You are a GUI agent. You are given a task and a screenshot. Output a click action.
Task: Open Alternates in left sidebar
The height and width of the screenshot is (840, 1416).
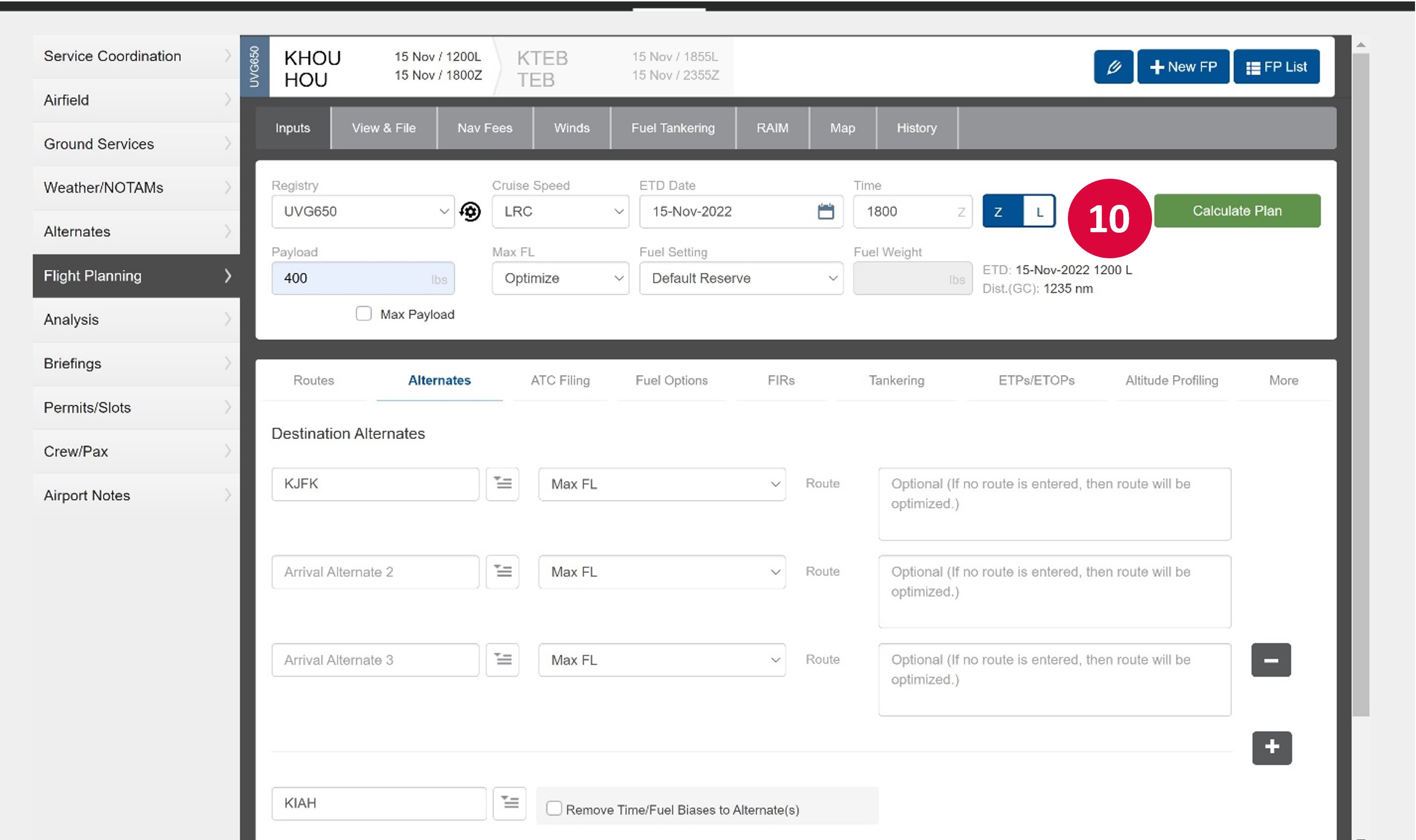click(x=136, y=231)
